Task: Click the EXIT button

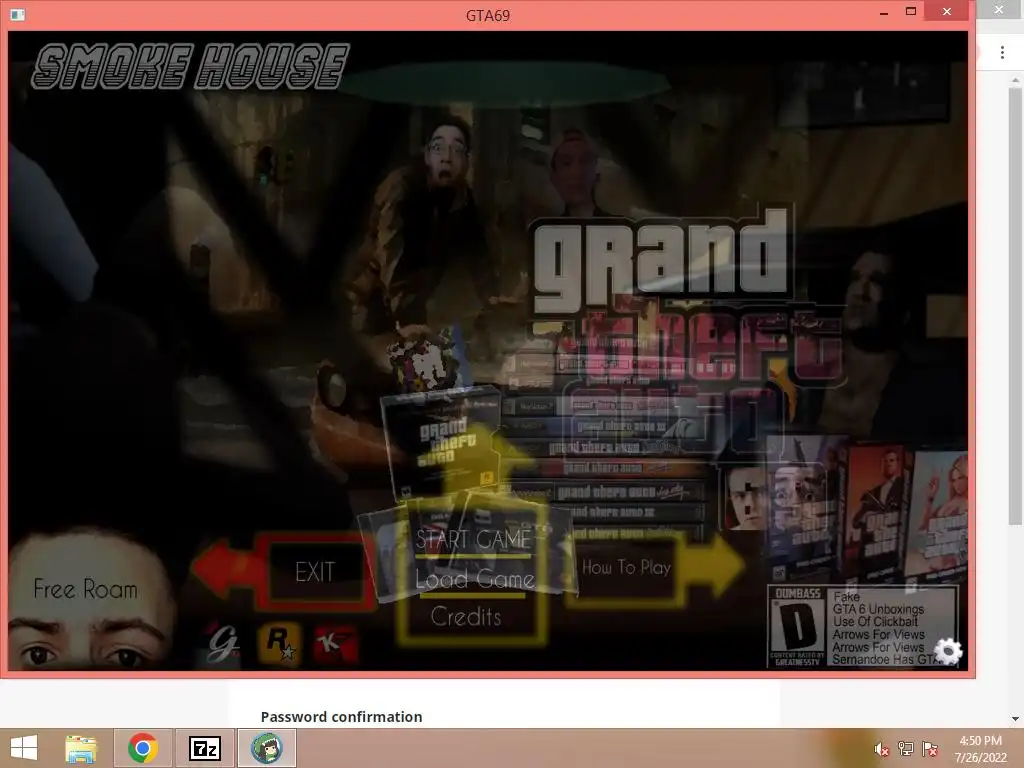Action: (315, 572)
